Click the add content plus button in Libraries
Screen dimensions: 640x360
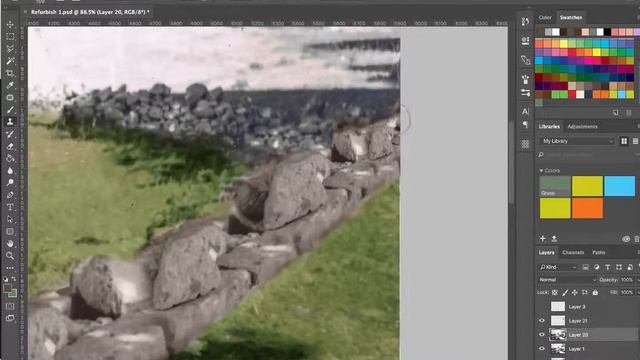coord(542,238)
